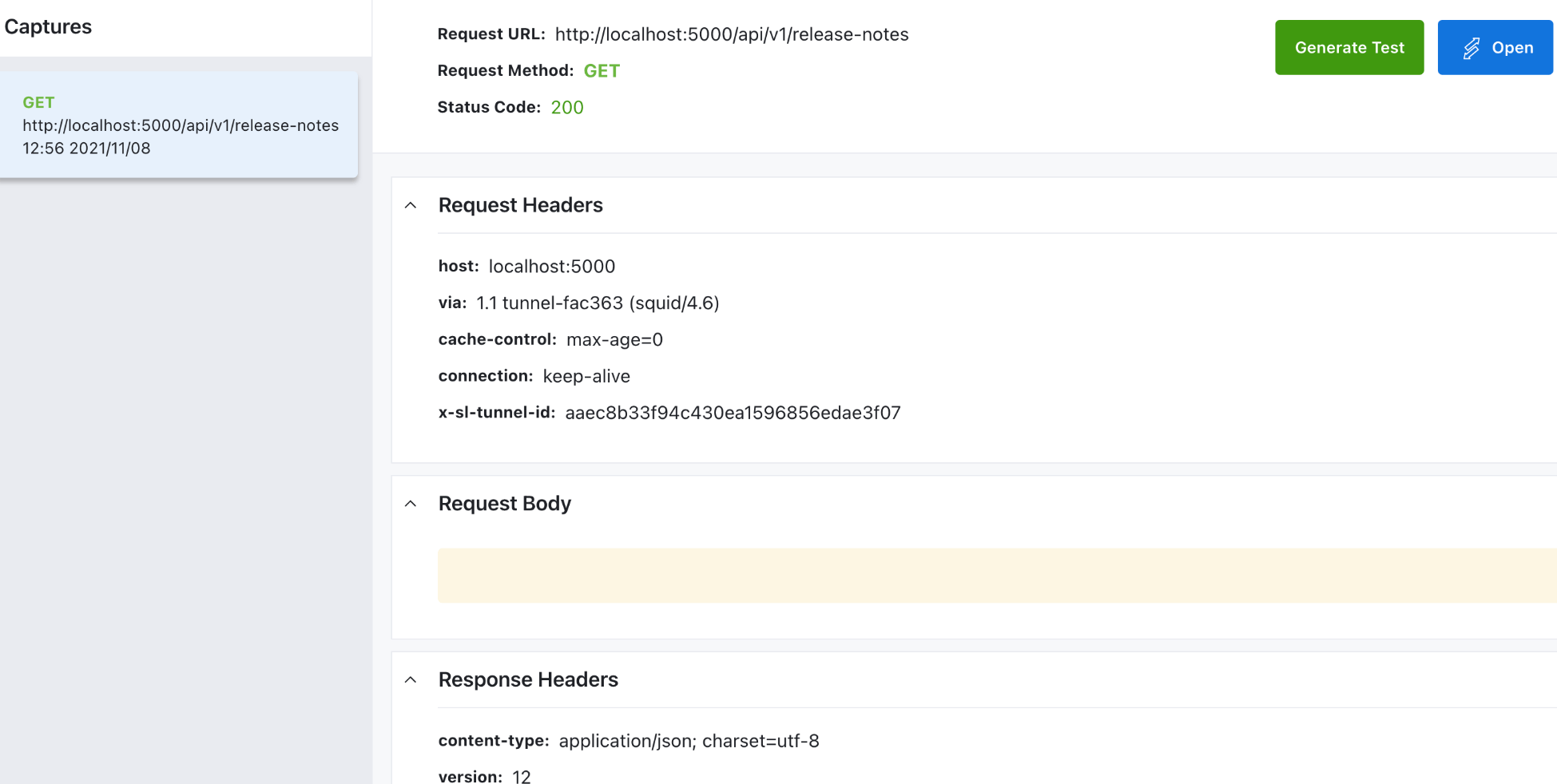The image size is (1557, 784).
Task: Click the connection keep-alive header value
Action: click(586, 375)
